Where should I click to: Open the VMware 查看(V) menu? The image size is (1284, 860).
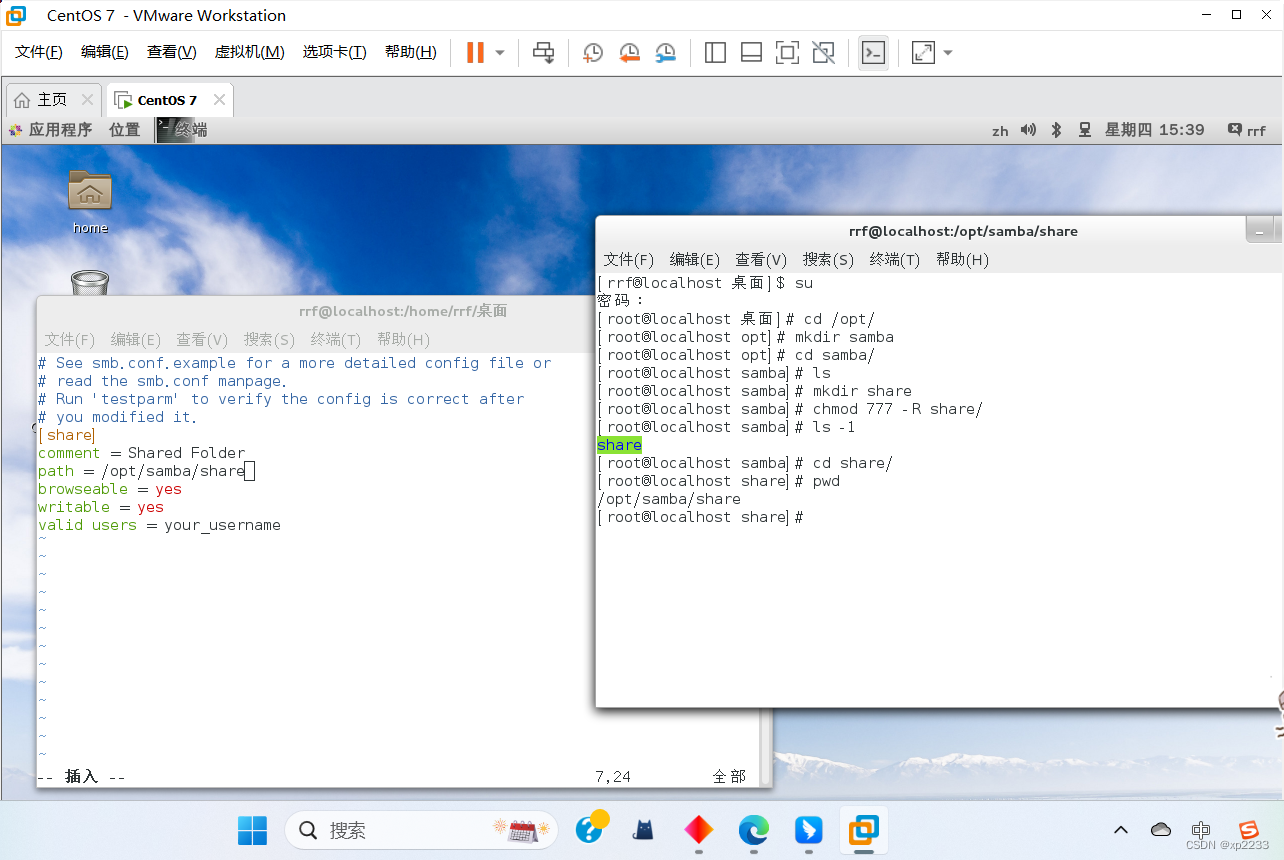171,52
